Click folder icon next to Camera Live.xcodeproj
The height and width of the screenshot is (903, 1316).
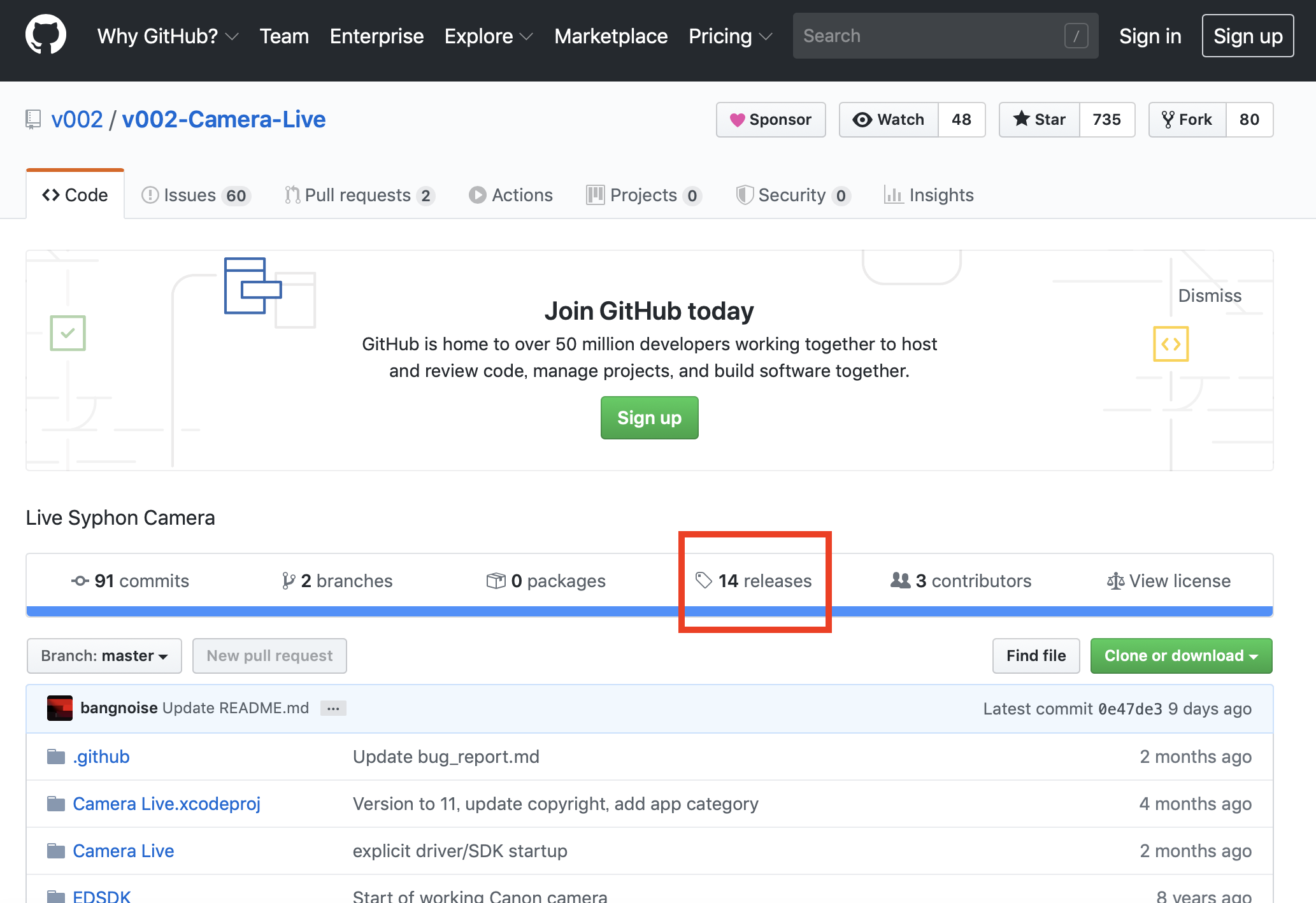click(x=56, y=804)
